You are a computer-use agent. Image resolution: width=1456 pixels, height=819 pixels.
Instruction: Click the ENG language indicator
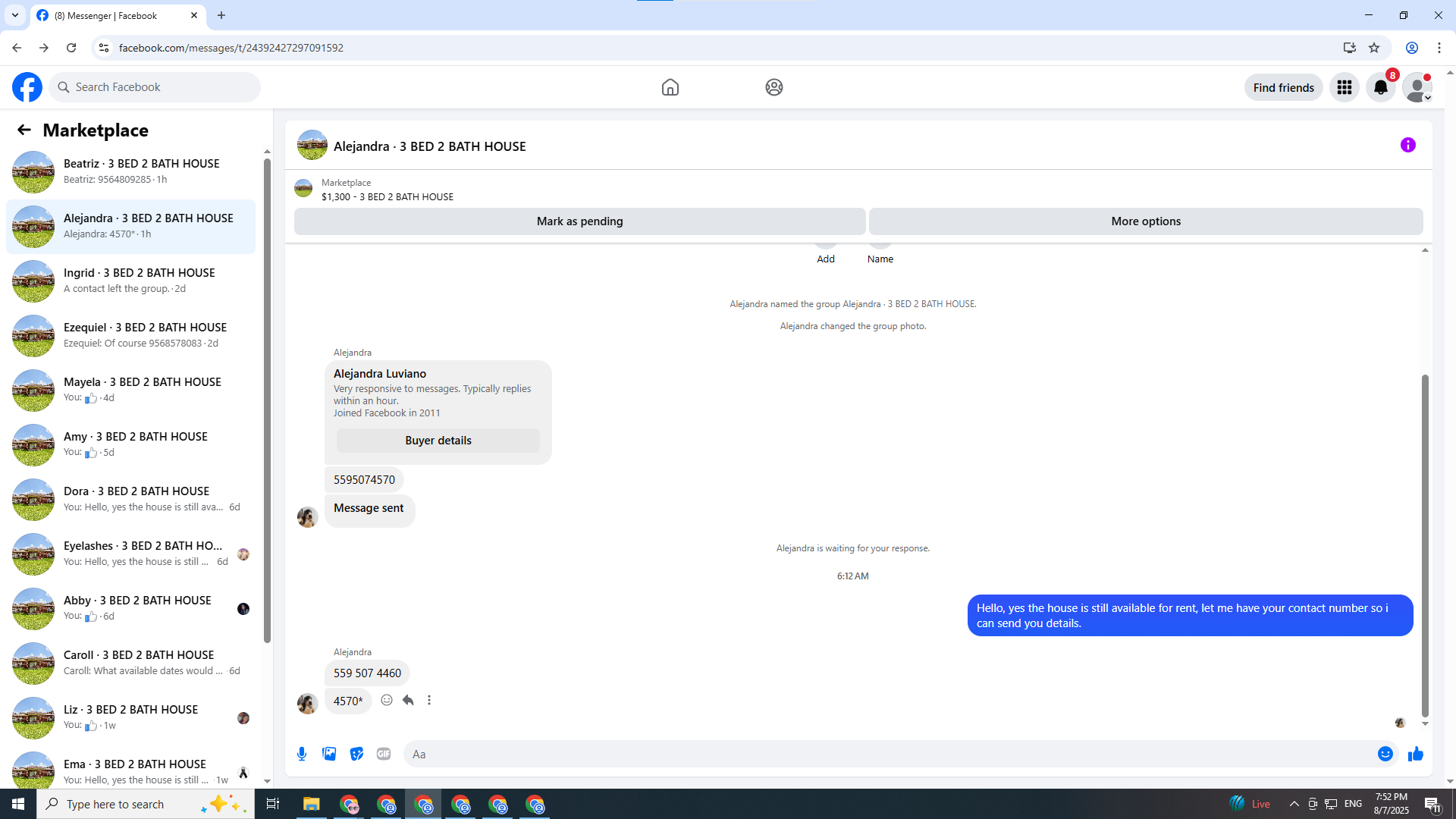[1353, 804]
